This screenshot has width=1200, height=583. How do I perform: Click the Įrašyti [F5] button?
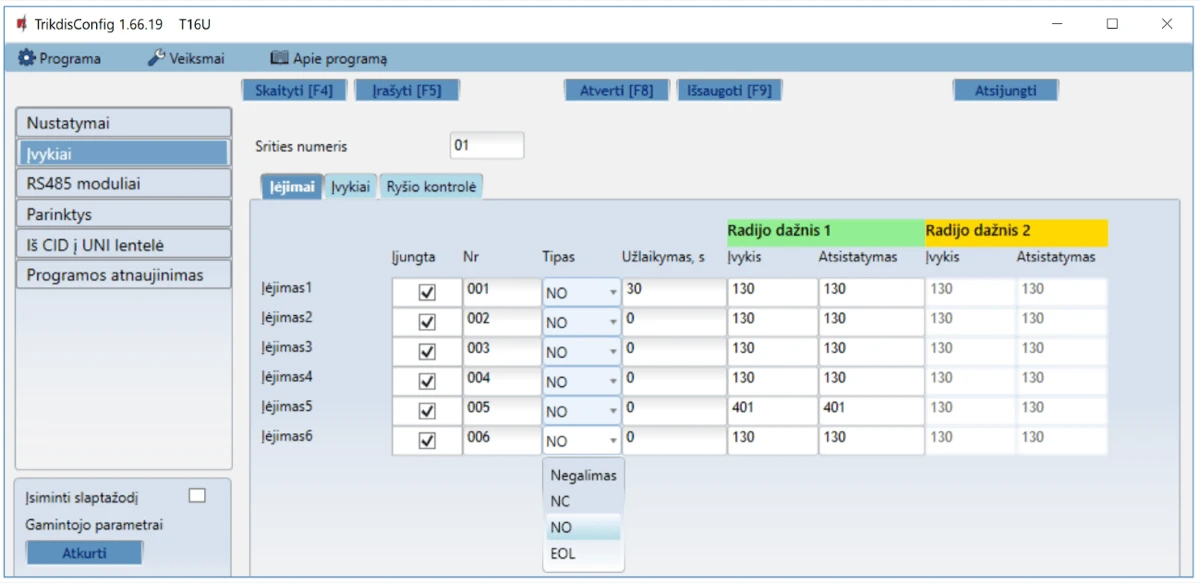click(407, 91)
